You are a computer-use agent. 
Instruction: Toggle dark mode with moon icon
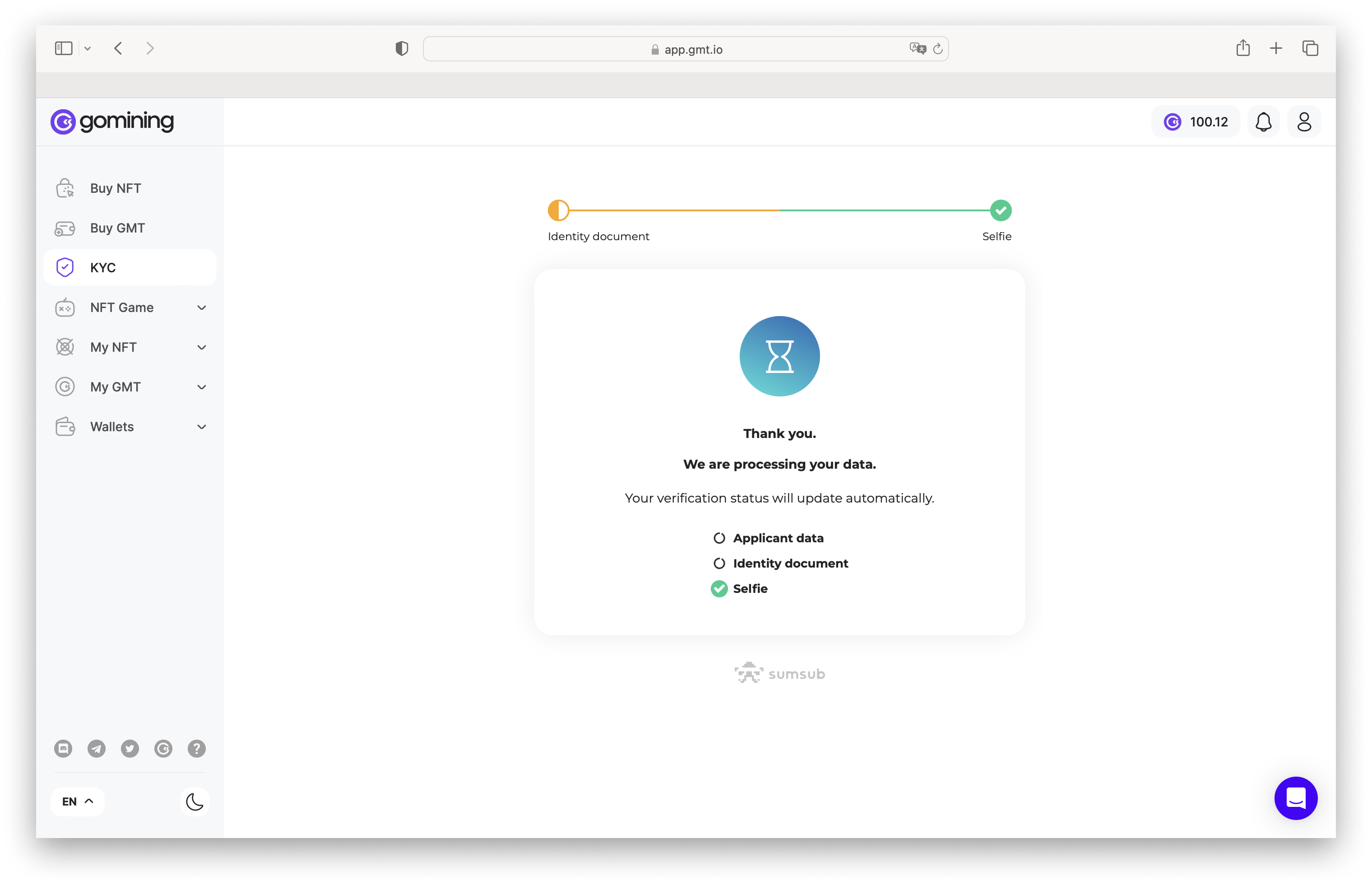coord(195,801)
